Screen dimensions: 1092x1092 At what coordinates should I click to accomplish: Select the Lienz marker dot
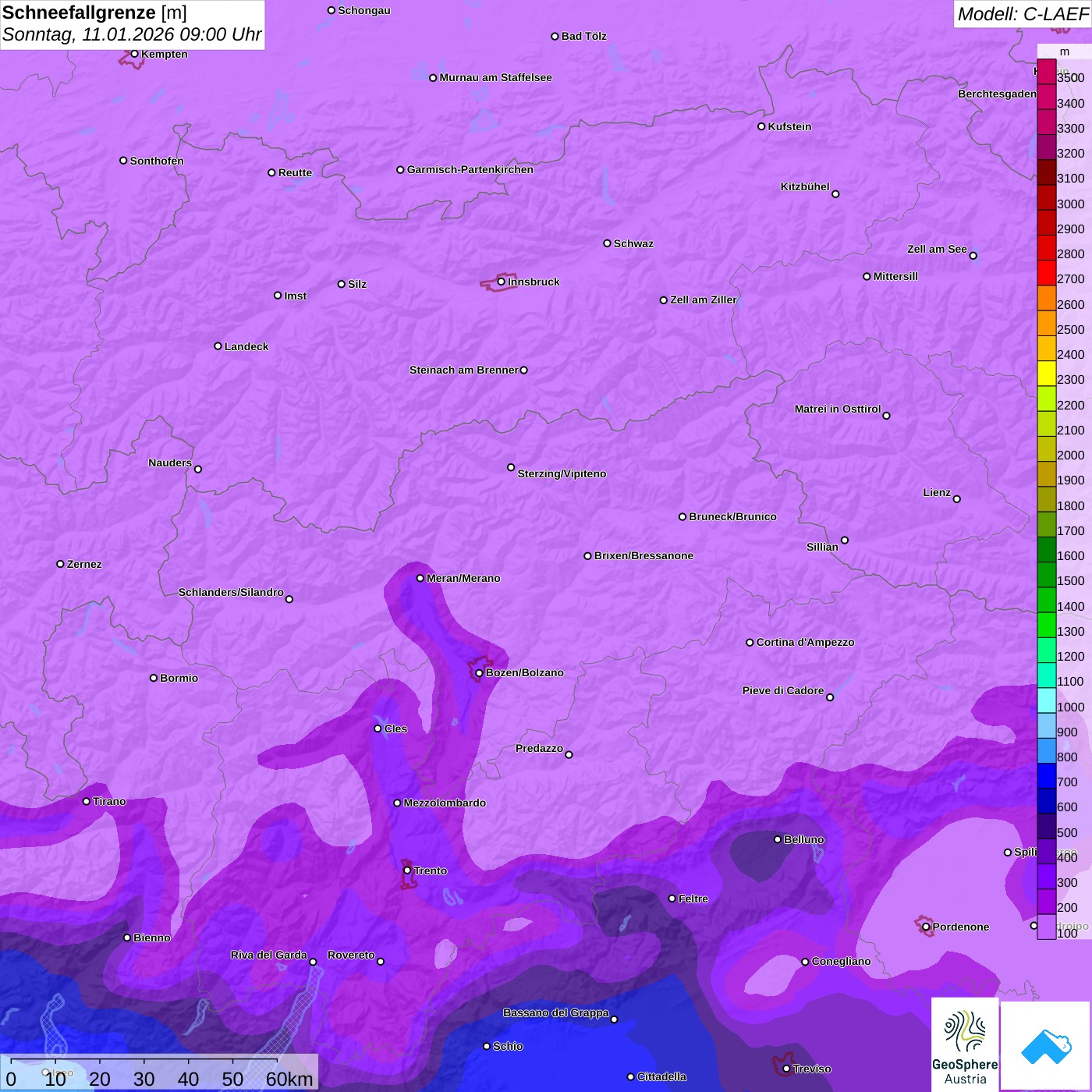point(957,499)
